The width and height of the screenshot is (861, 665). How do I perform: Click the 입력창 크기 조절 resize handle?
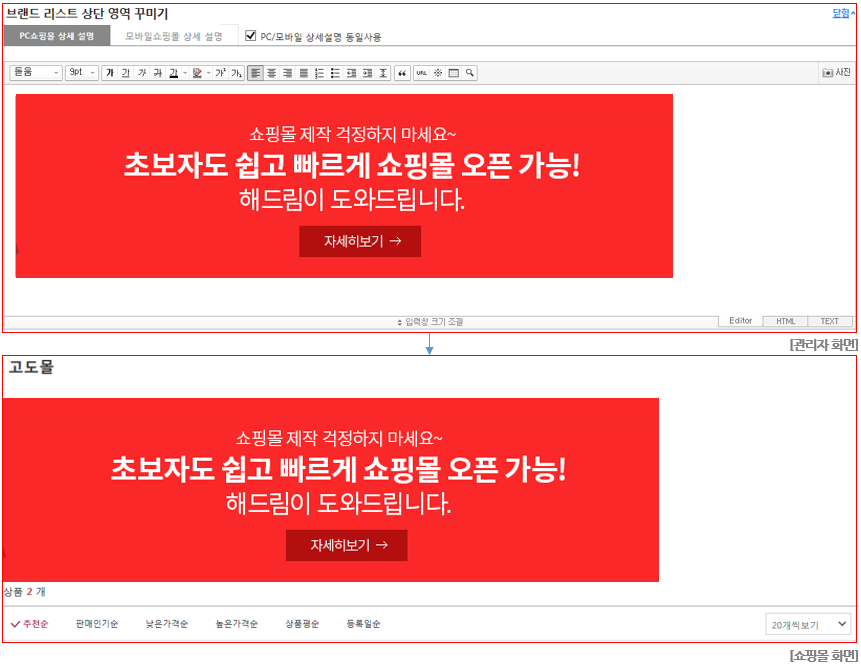(x=430, y=322)
